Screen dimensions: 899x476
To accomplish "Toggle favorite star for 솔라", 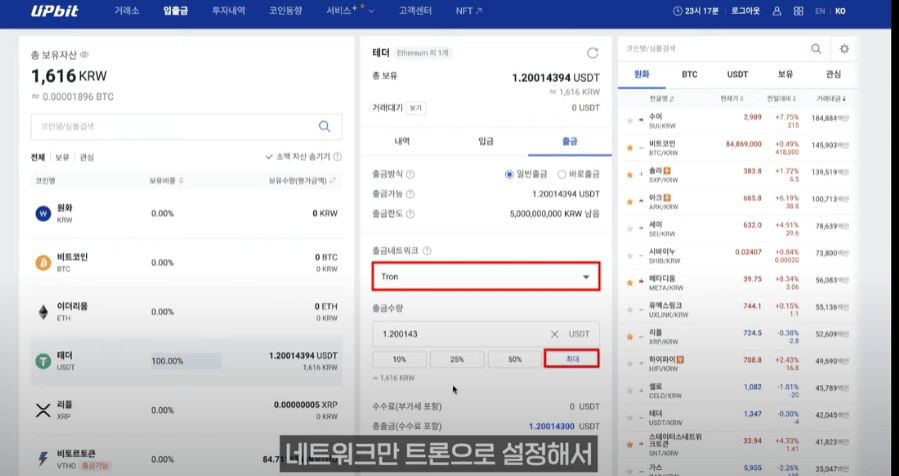I will click(x=630, y=175).
